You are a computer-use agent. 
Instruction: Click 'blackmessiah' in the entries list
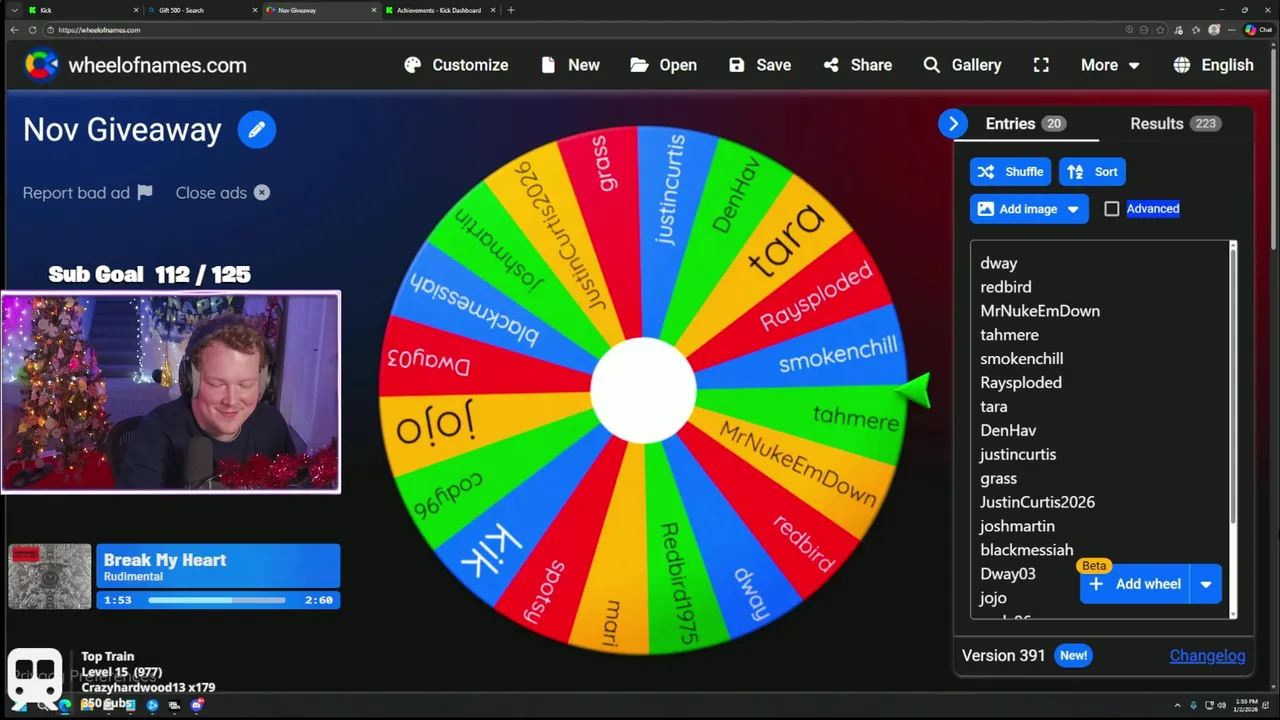(1027, 550)
